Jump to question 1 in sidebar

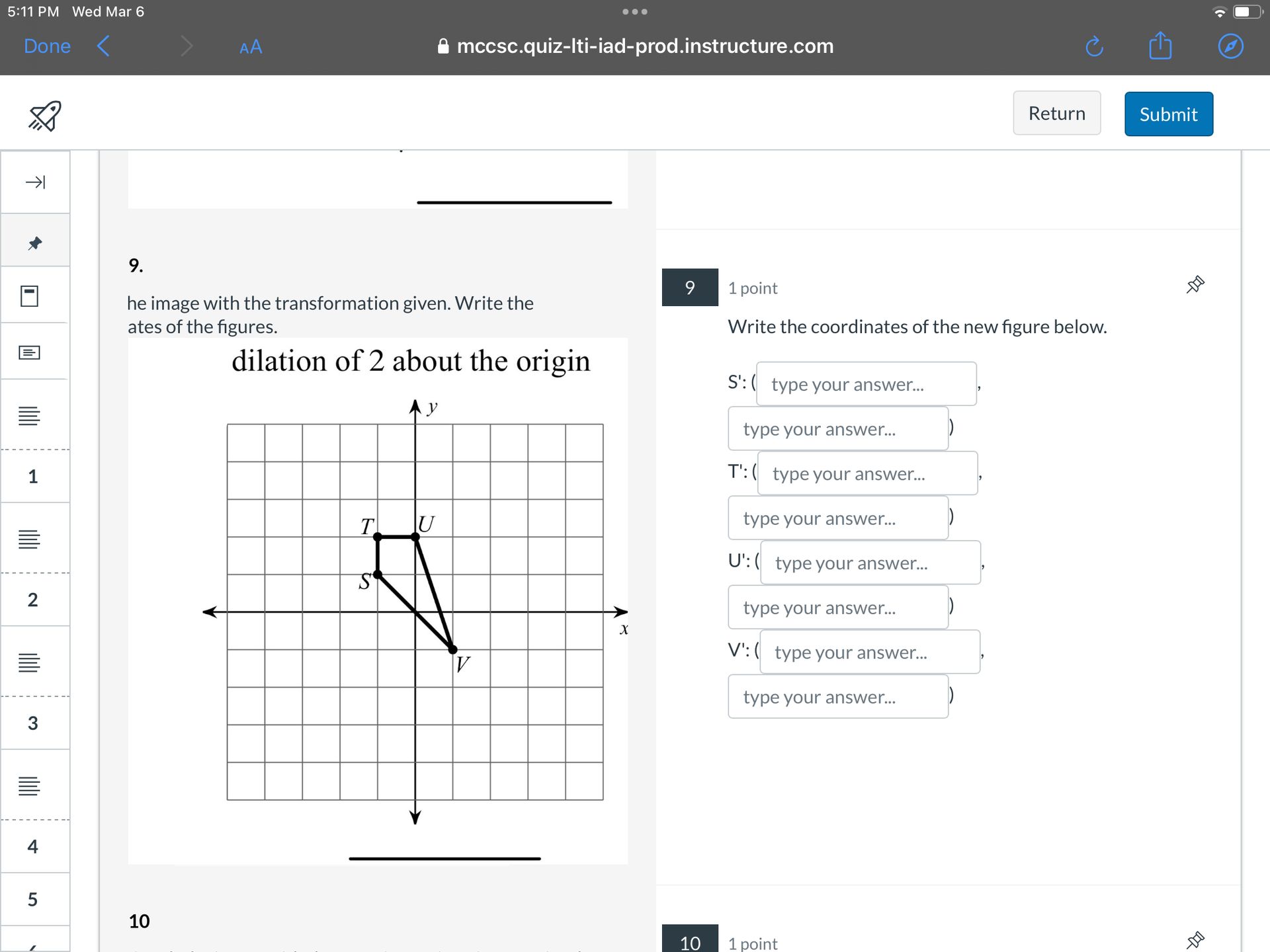(33, 476)
